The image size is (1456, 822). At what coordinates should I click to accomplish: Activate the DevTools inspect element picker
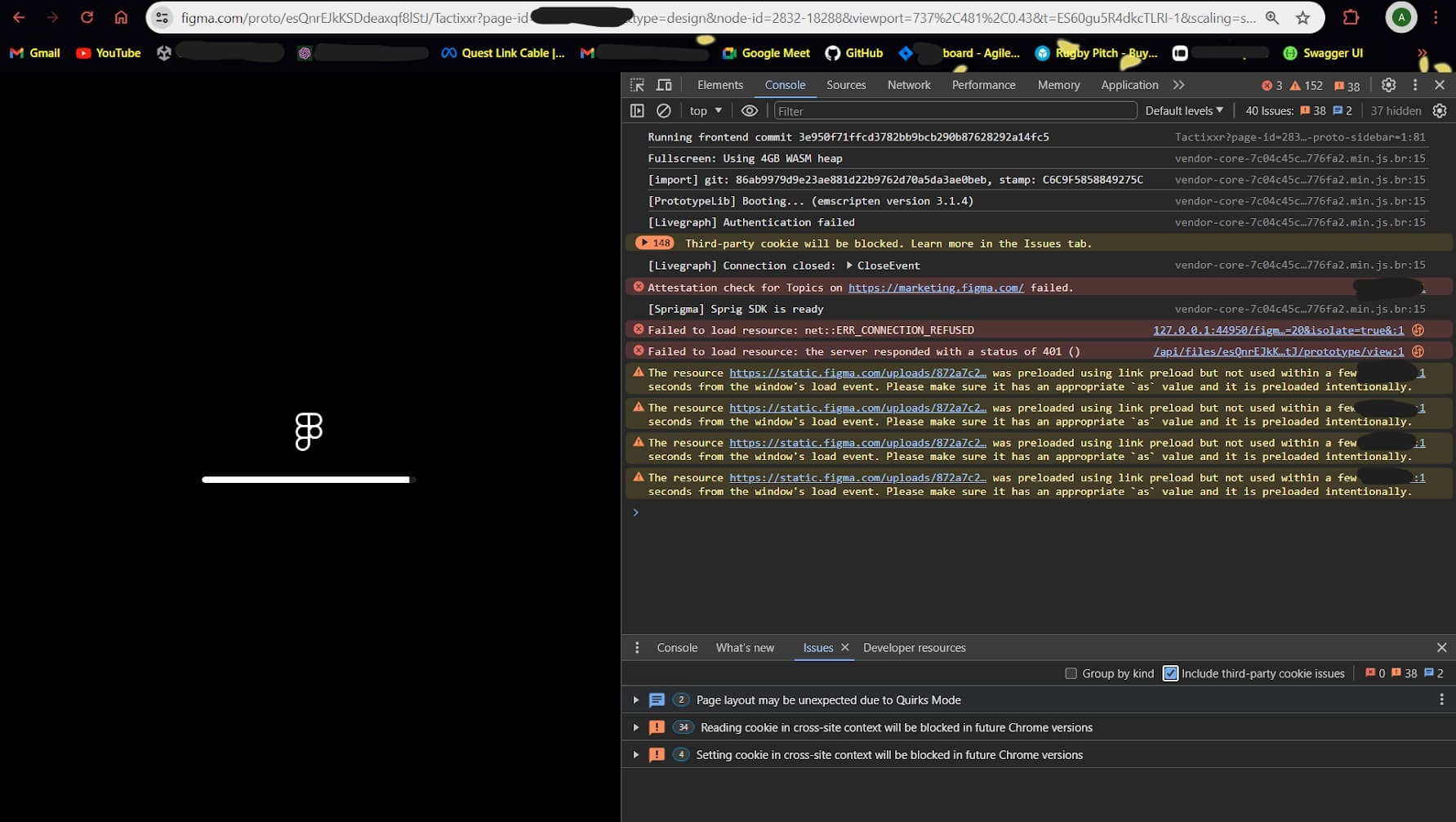click(x=638, y=85)
